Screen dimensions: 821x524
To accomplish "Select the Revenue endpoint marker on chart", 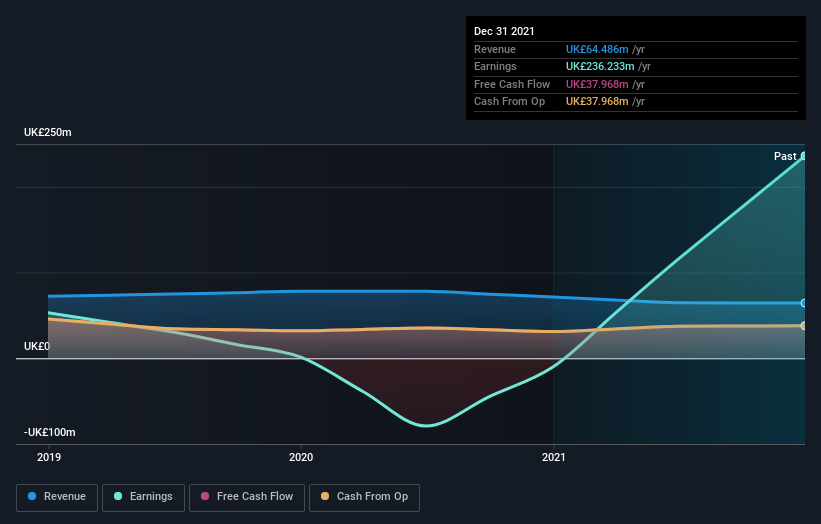I will [804, 303].
